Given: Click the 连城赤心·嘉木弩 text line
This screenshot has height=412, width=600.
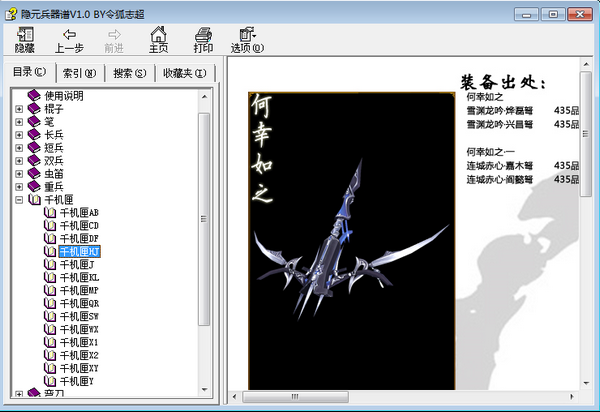Looking at the screenshot, I should [500, 166].
